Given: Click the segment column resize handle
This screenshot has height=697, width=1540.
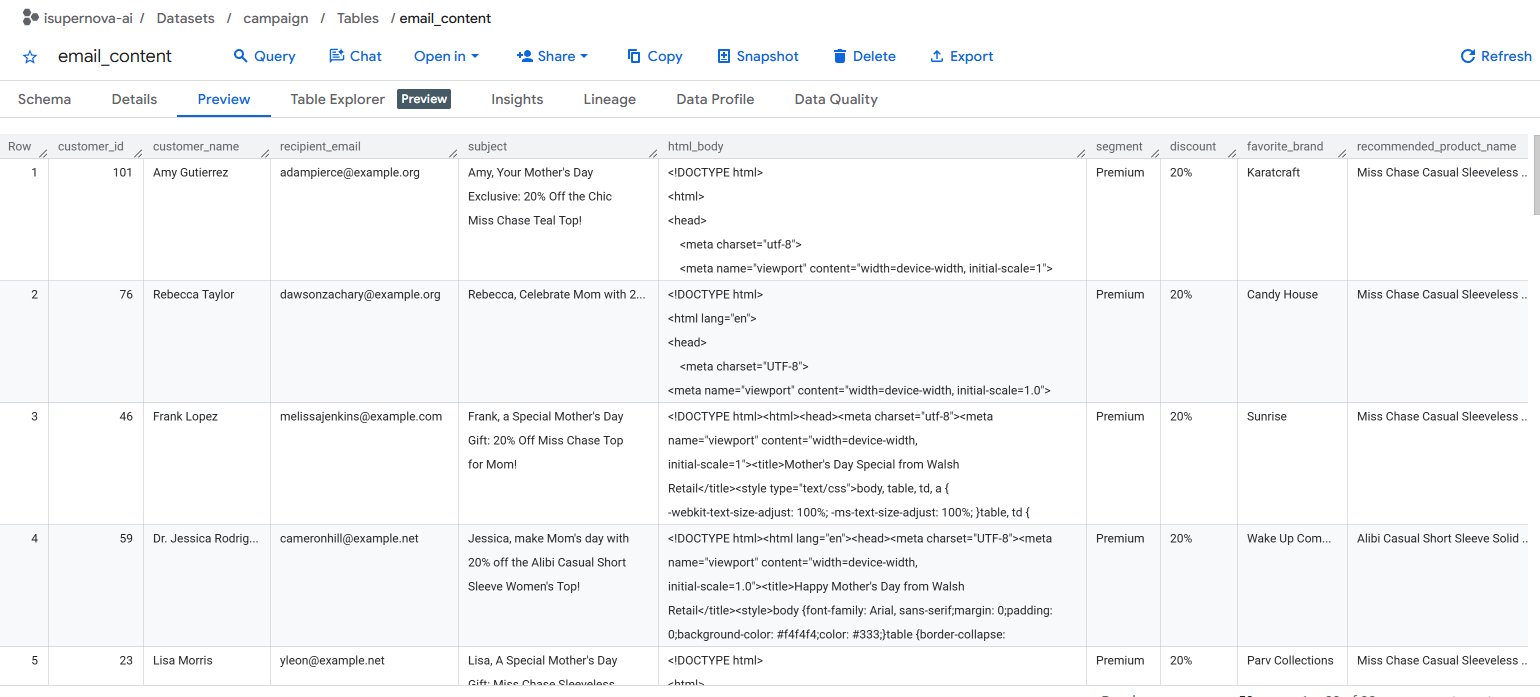Looking at the screenshot, I should coord(1155,153).
